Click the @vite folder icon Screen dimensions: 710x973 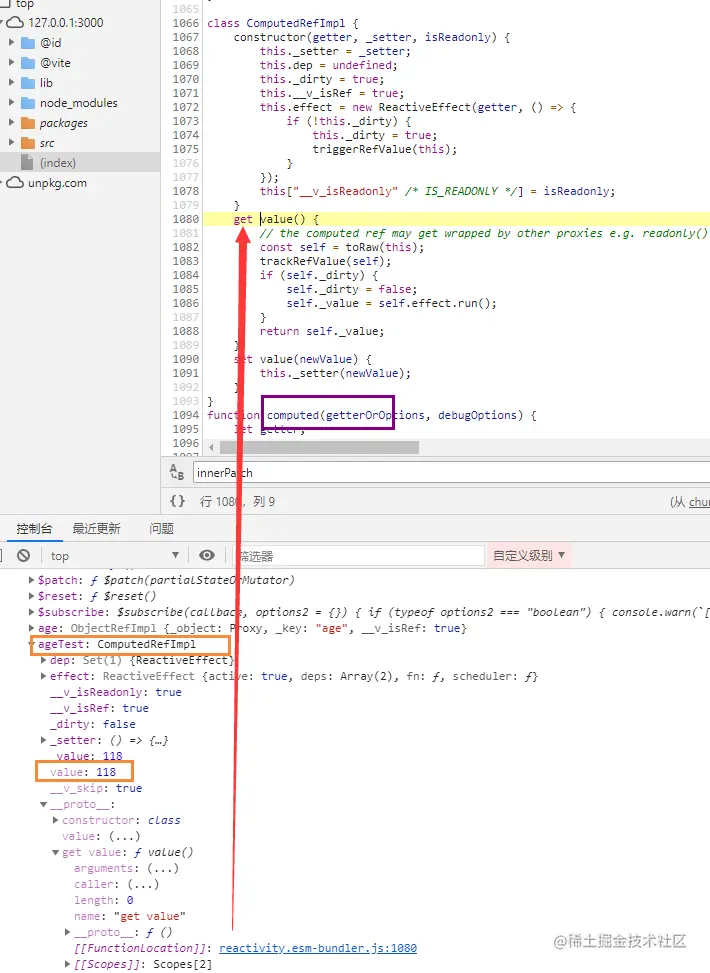click(28, 63)
